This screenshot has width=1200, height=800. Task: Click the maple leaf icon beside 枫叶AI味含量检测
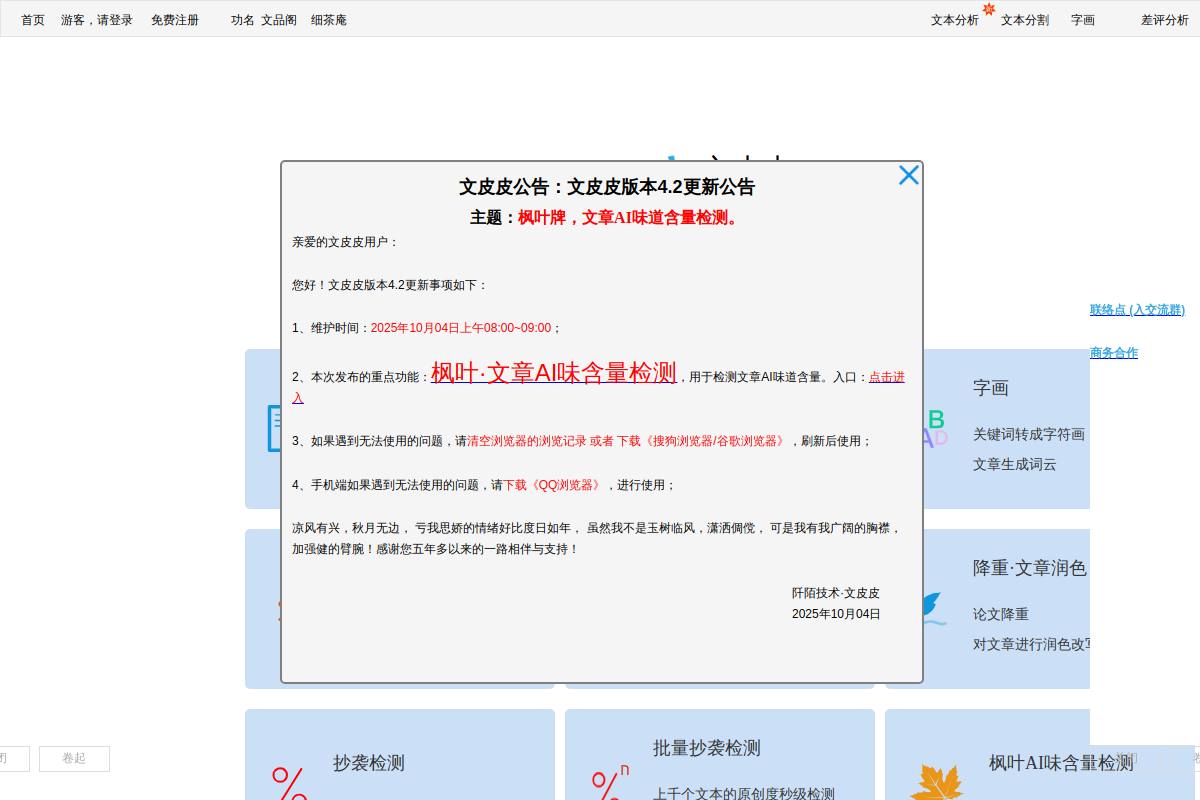(937, 783)
